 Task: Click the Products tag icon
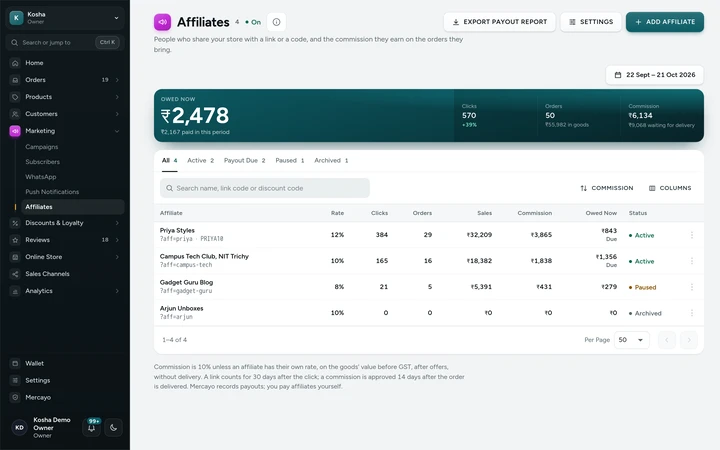tap(15, 97)
